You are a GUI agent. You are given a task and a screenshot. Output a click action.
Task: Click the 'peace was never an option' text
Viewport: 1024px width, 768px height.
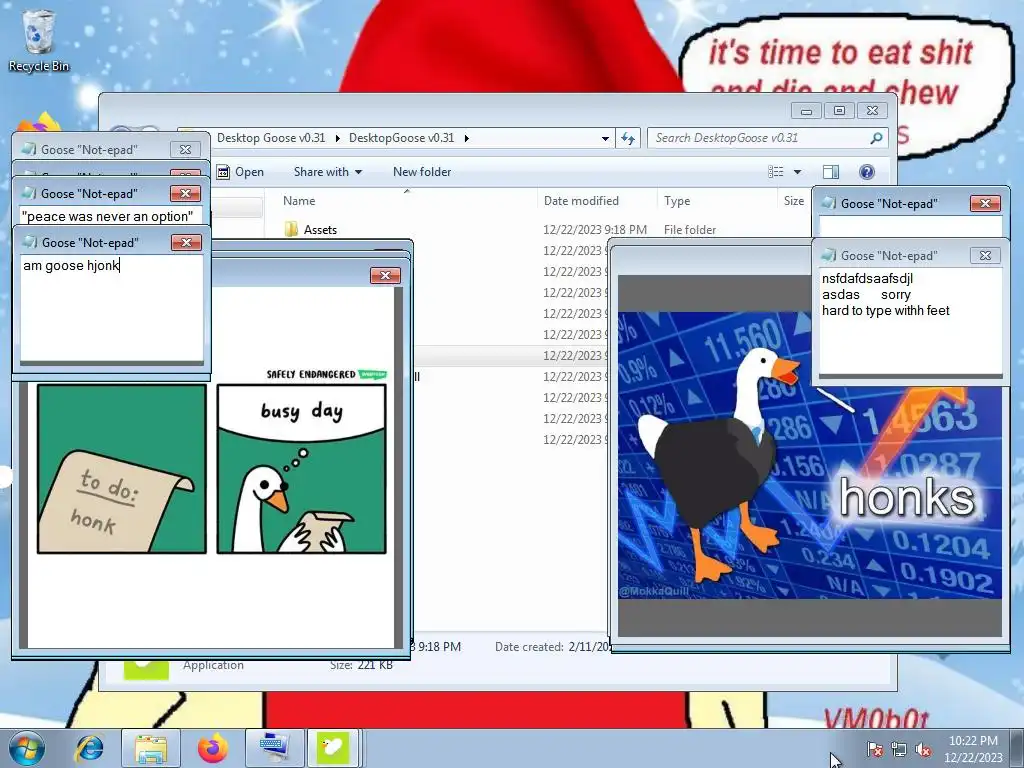tap(107, 216)
